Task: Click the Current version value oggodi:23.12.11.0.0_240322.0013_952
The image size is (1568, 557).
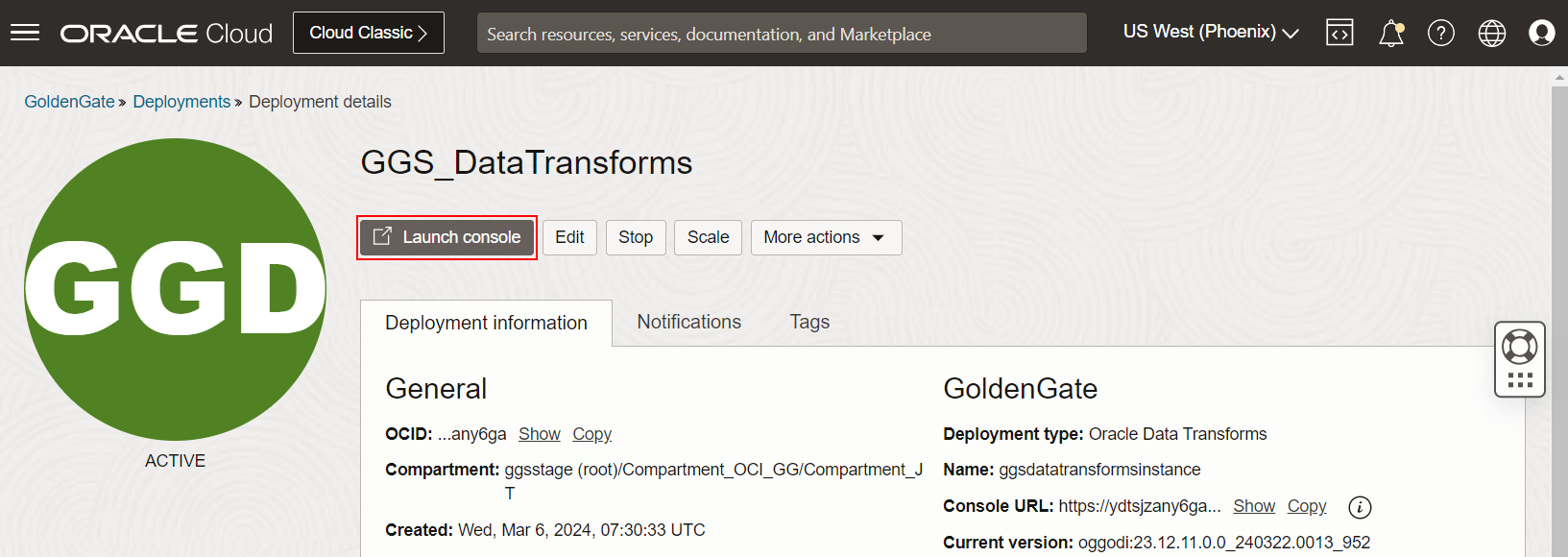Action: [x=1224, y=543]
